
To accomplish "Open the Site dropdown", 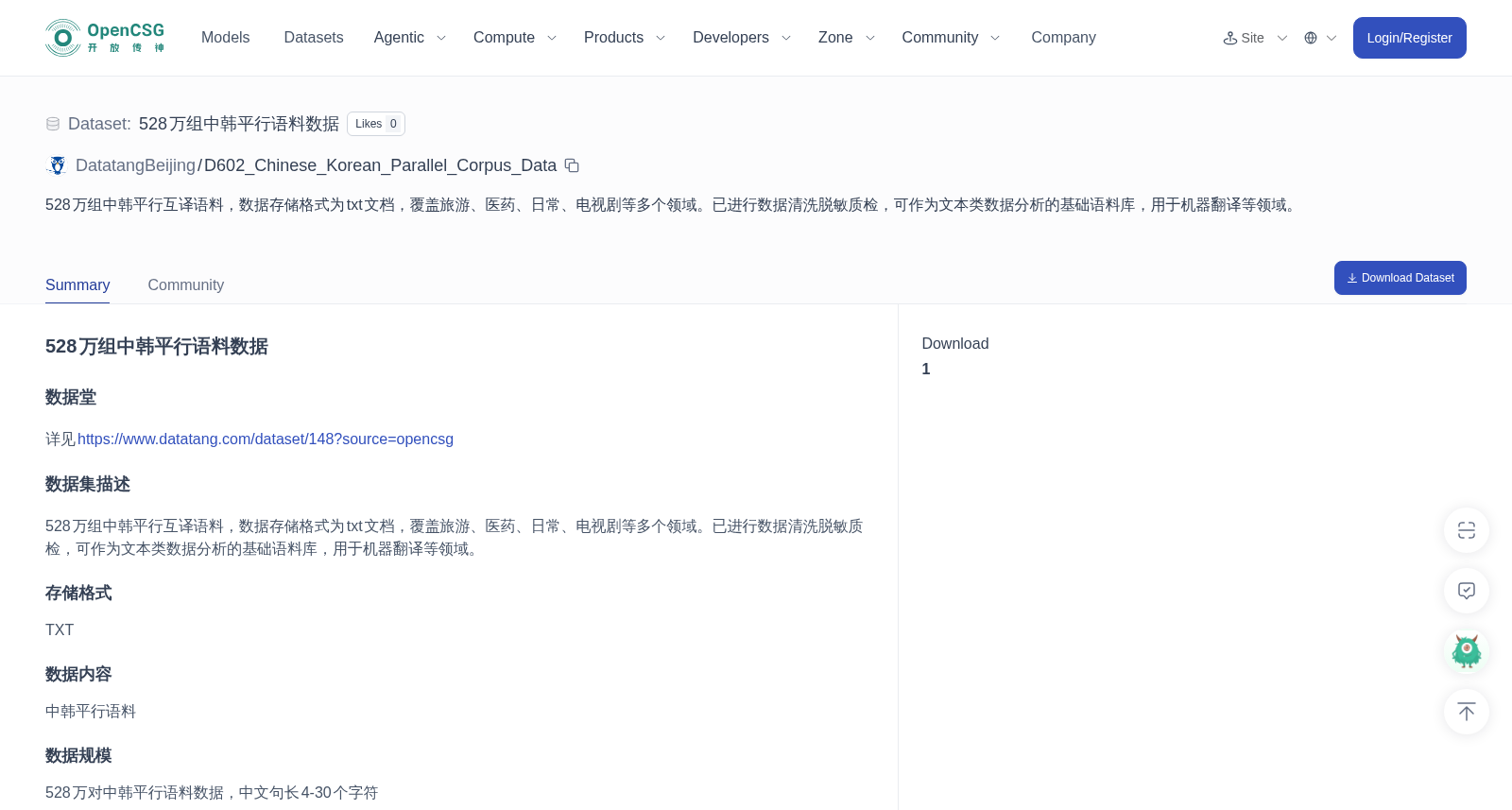I will tap(1256, 38).
